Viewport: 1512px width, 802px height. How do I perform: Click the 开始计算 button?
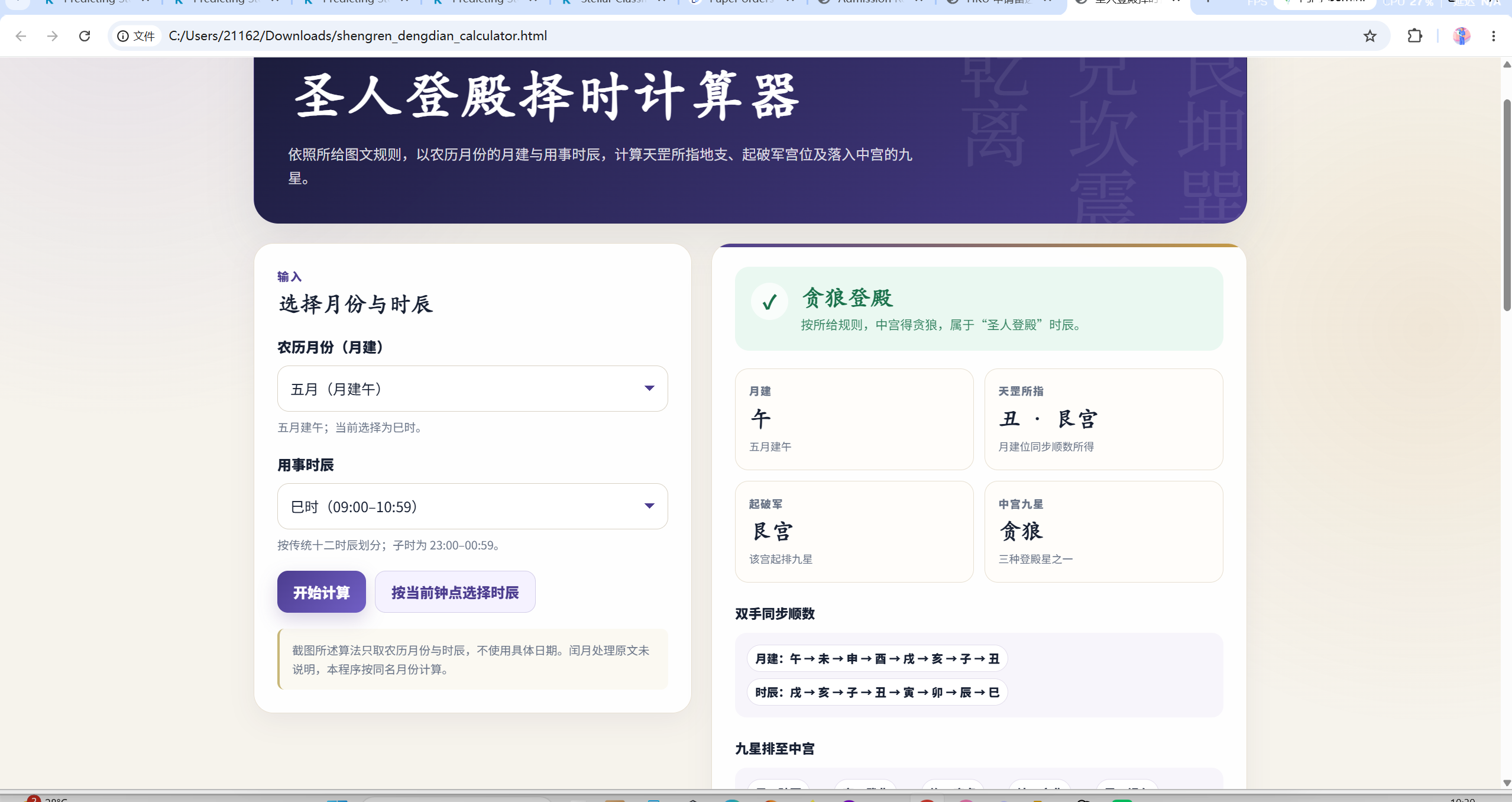click(x=322, y=592)
